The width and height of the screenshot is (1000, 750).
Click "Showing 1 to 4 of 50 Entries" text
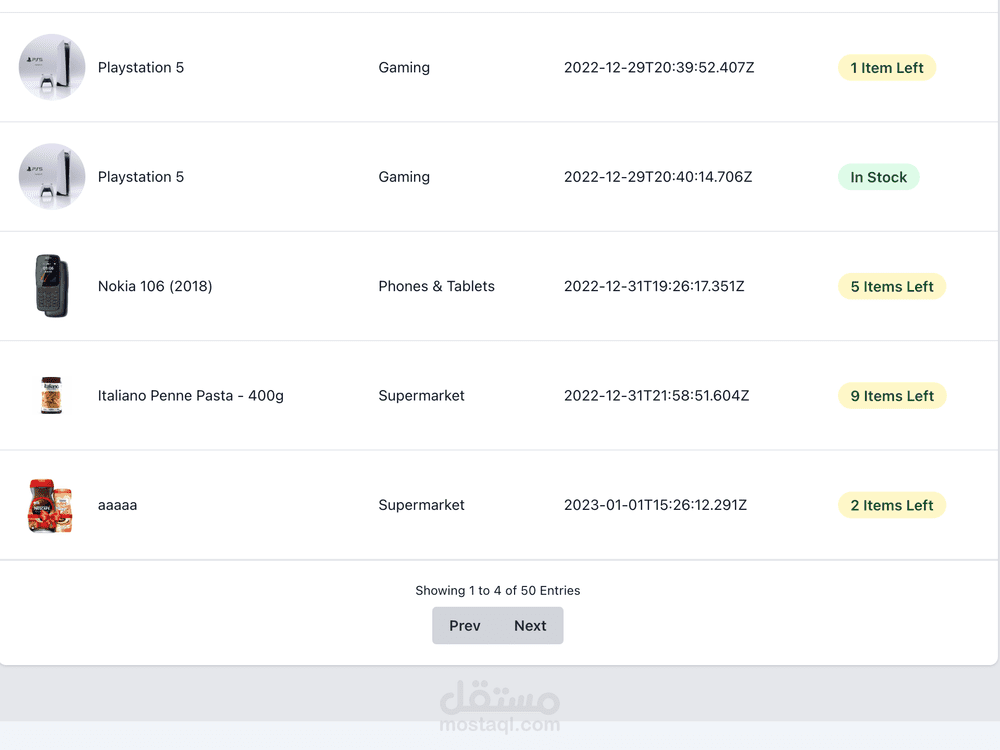[x=497, y=591]
